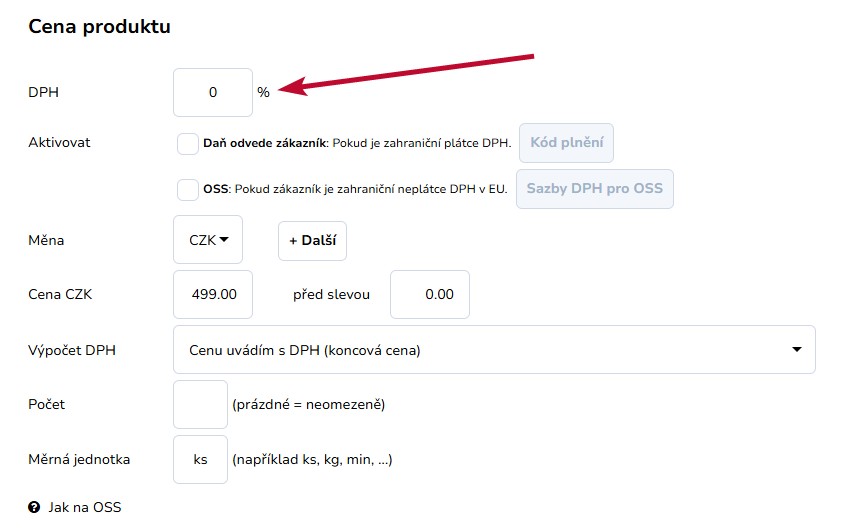This screenshot has width=843, height=531.
Task: Expand the Výpočet DPH dropdown
Action: tap(494, 350)
